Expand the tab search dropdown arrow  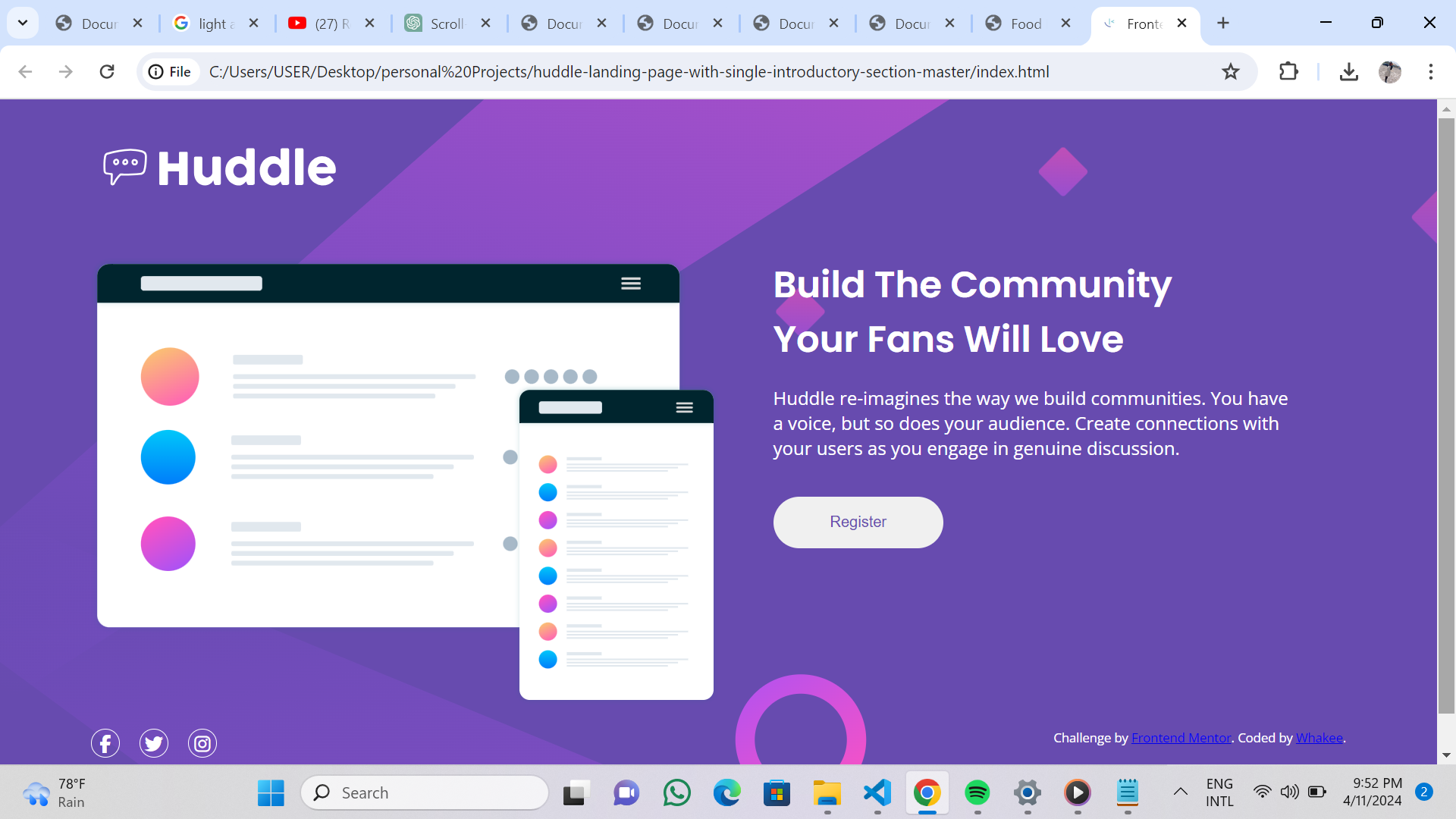(x=23, y=23)
